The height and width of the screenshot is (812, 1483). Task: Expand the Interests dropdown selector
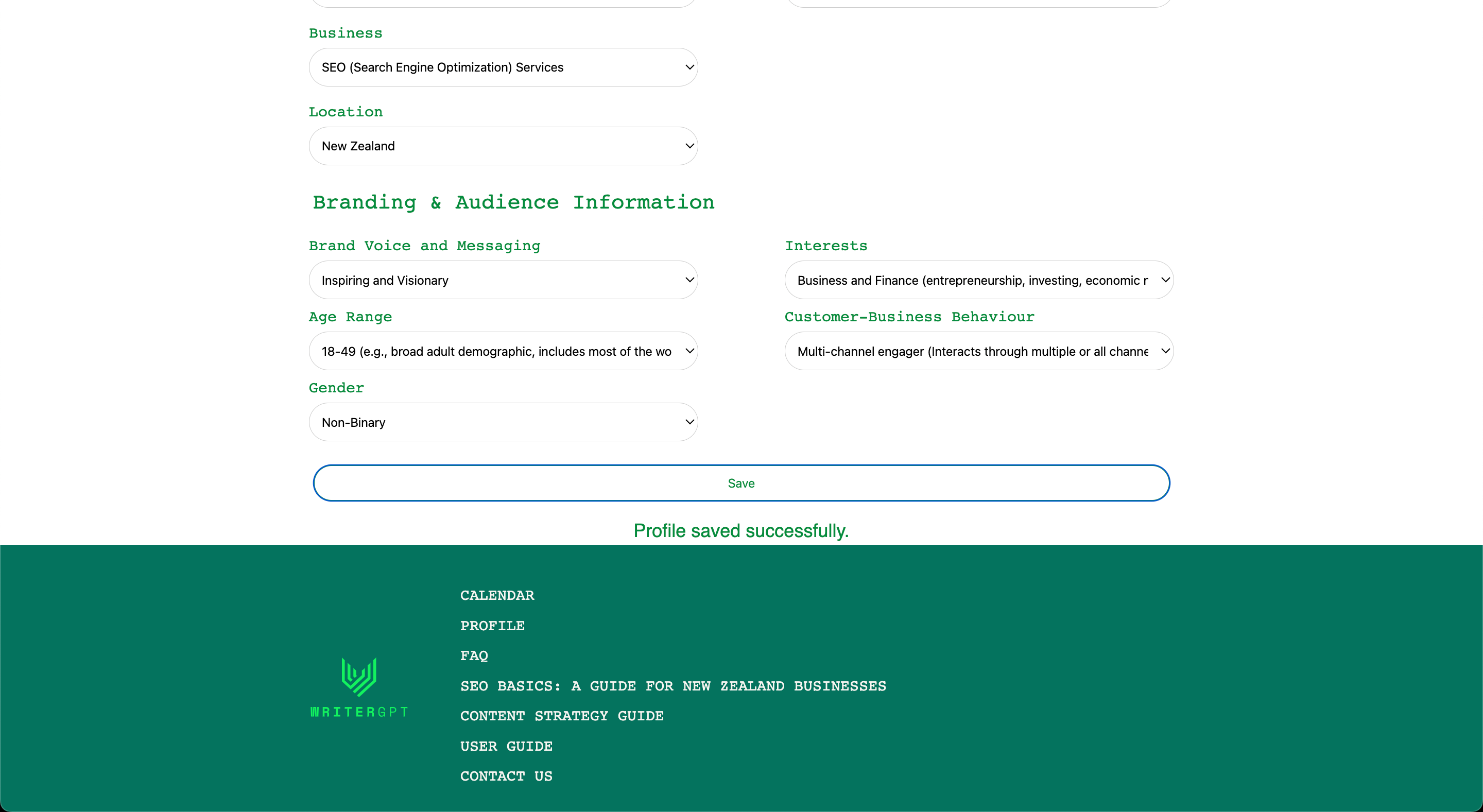point(979,280)
